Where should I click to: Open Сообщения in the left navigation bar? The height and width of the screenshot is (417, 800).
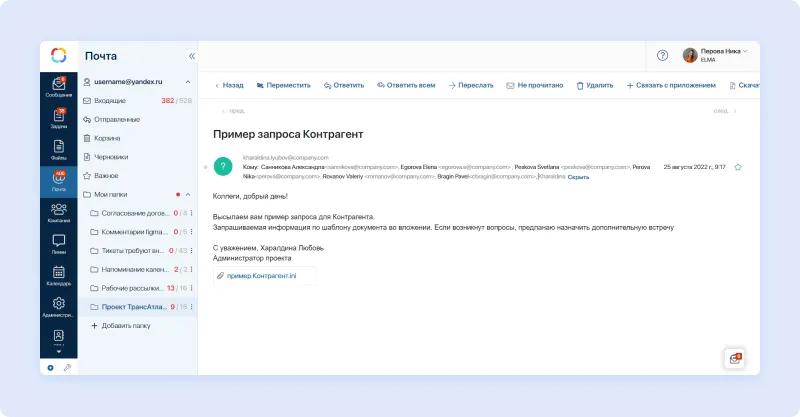(59, 87)
